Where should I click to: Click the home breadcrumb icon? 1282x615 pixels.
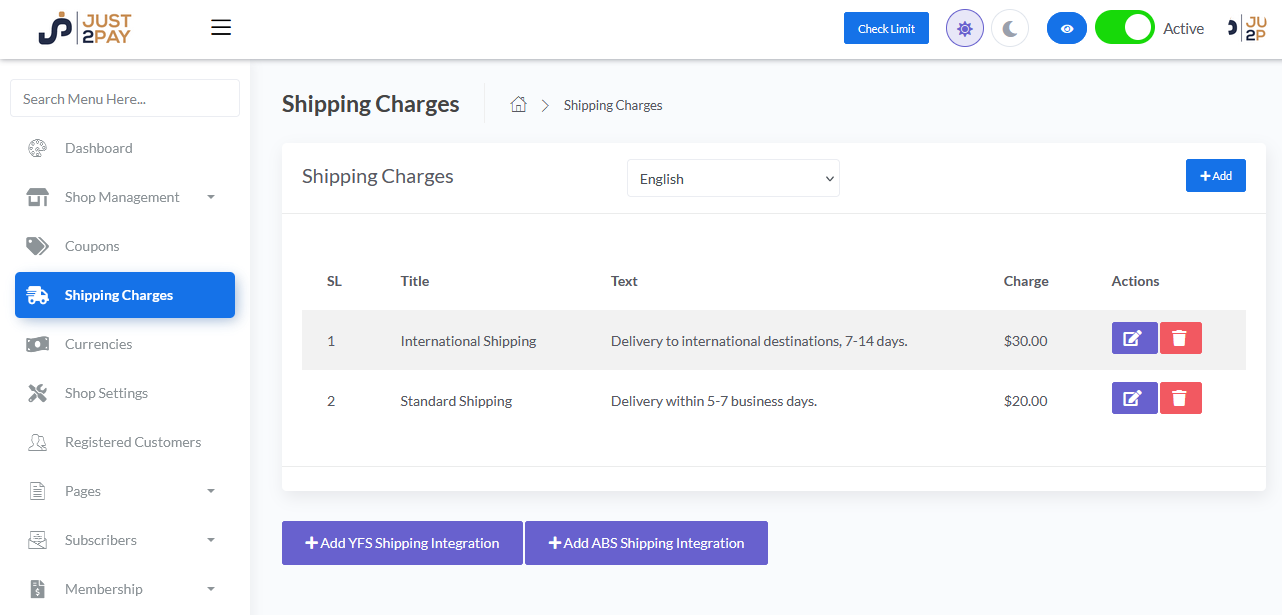[x=518, y=105]
